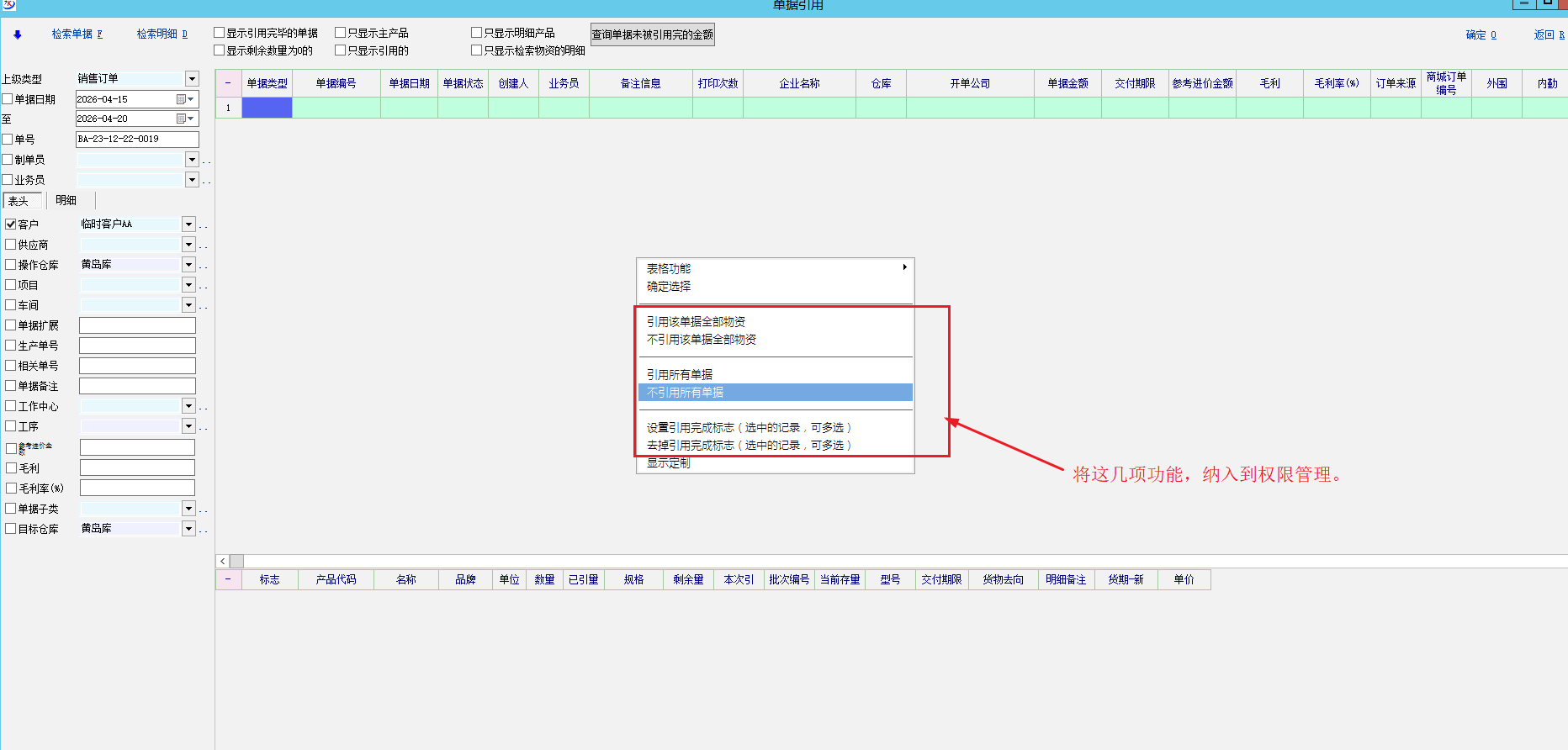Switch to the 明细 tab
This screenshot has height=750, width=1568.
tap(66, 200)
